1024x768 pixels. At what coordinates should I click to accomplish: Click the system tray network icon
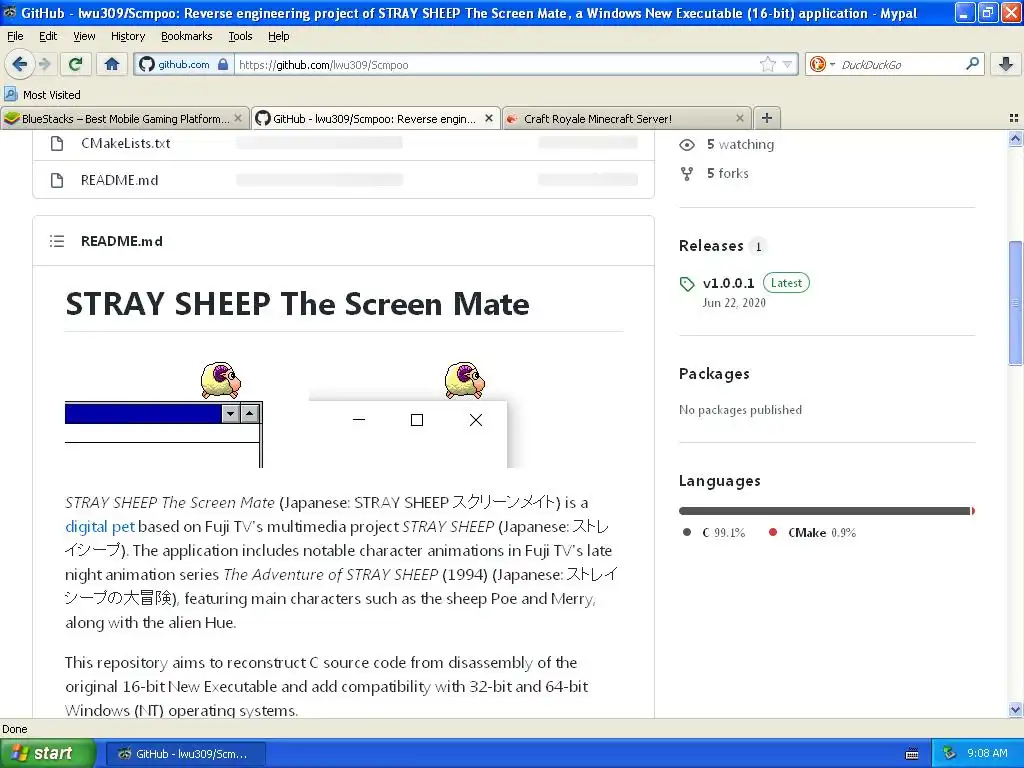[x=950, y=754]
